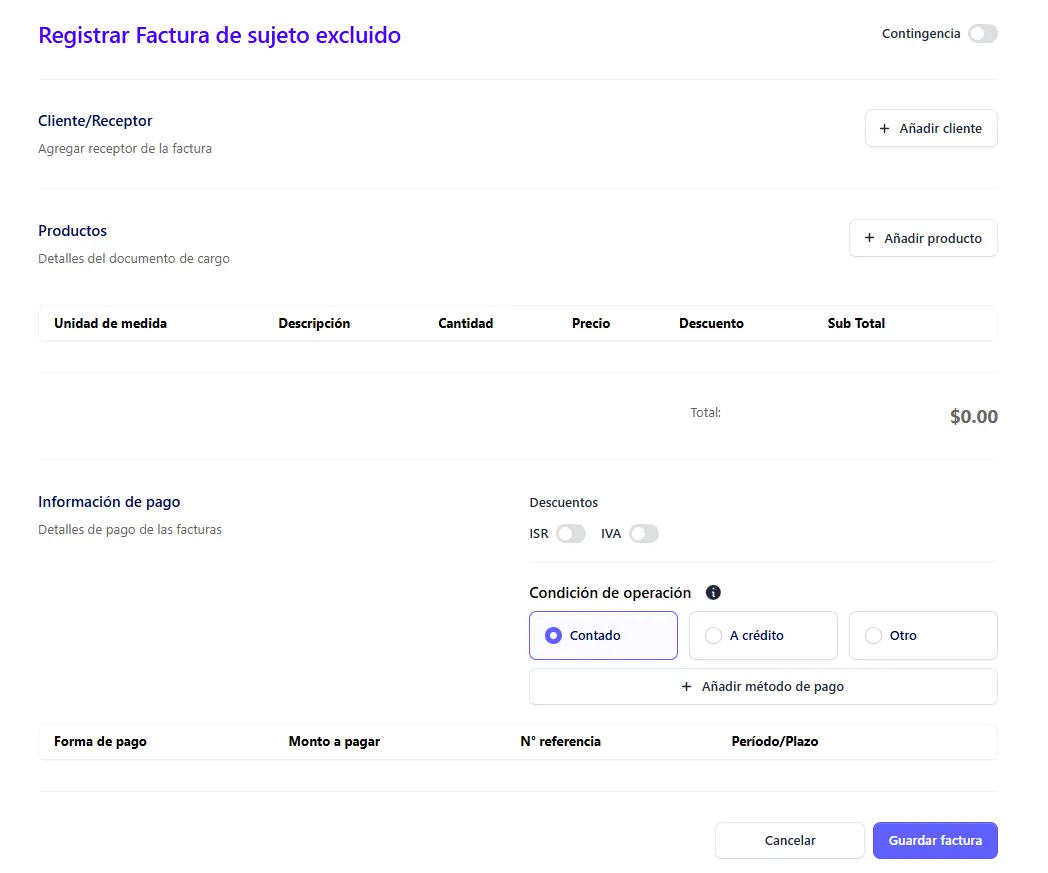Image resolution: width=1048 pixels, height=873 pixels.
Task: Save invoice with Guardar factura
Action: point(934,841)
